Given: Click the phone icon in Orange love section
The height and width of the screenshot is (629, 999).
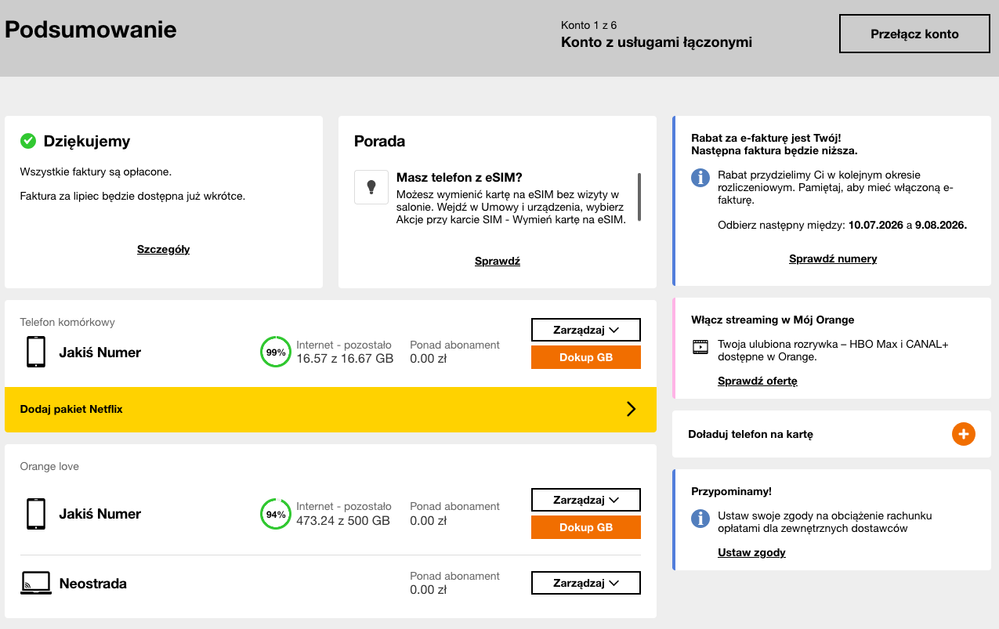Looking at the screenshot, I should (x=36, y=514).
